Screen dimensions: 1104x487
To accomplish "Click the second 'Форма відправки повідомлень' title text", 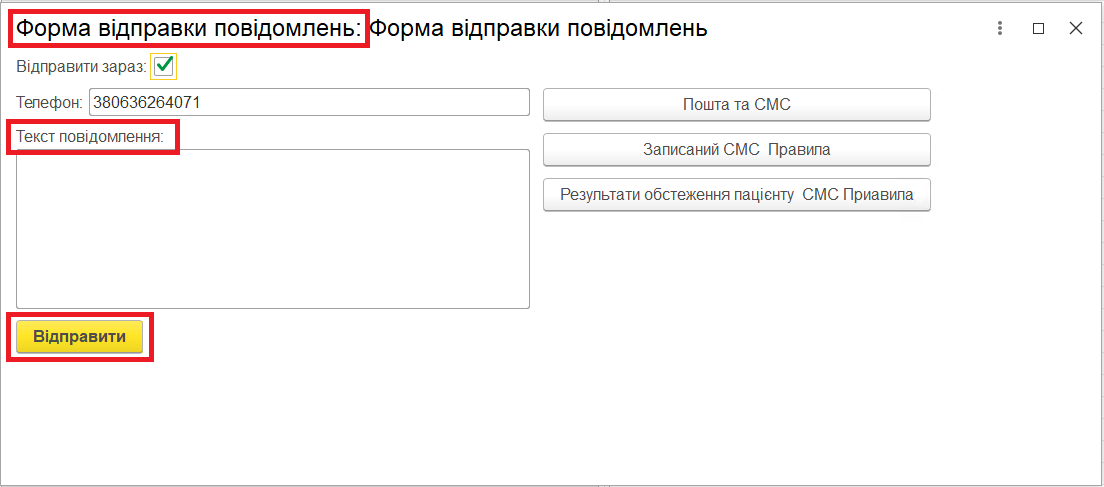I will tap(539, 29).
